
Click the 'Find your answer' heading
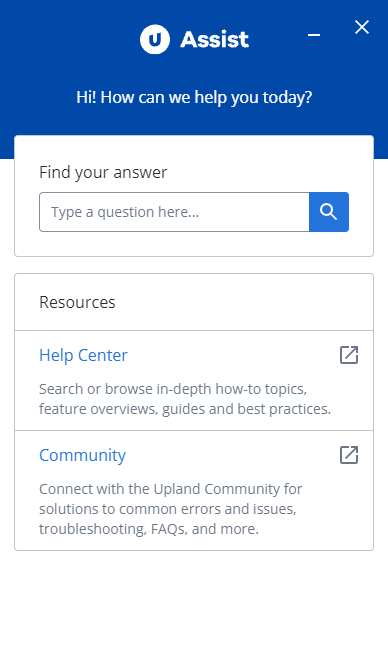pos(103,172)
